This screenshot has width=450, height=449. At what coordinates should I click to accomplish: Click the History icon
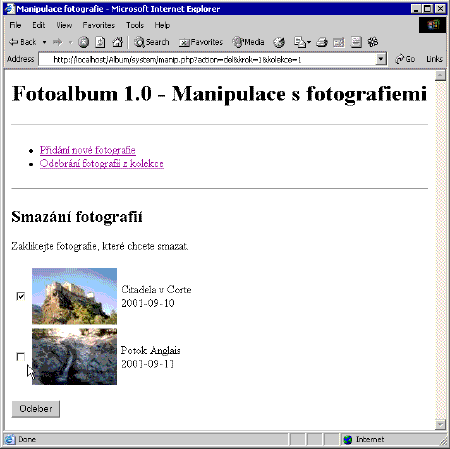click(x=279, y=42)
